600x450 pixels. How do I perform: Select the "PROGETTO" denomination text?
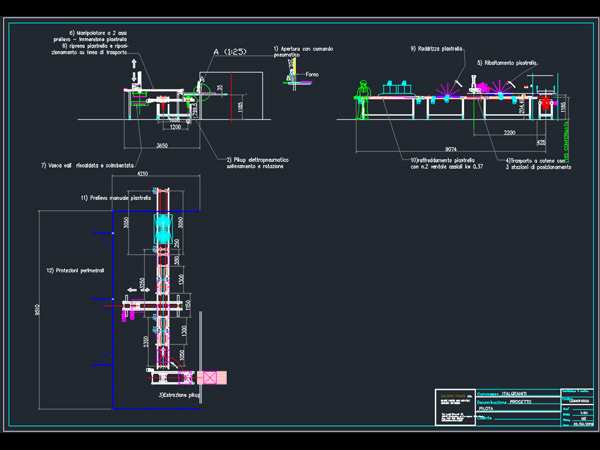pos(520,402)
